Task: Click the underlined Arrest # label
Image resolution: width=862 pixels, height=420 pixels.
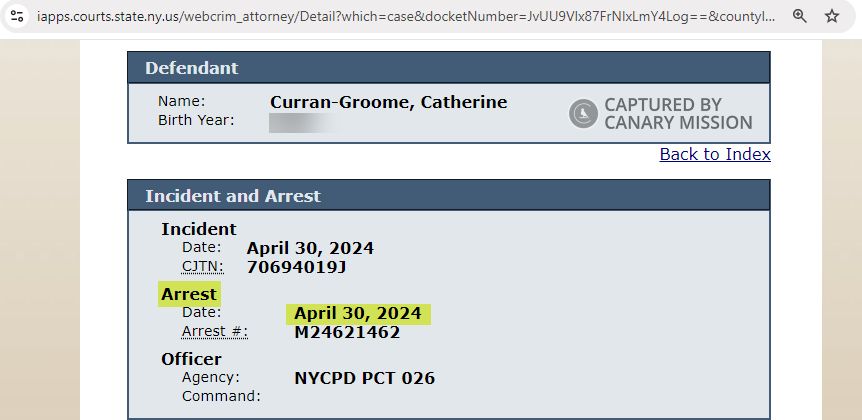Action: tap(214, 332)
